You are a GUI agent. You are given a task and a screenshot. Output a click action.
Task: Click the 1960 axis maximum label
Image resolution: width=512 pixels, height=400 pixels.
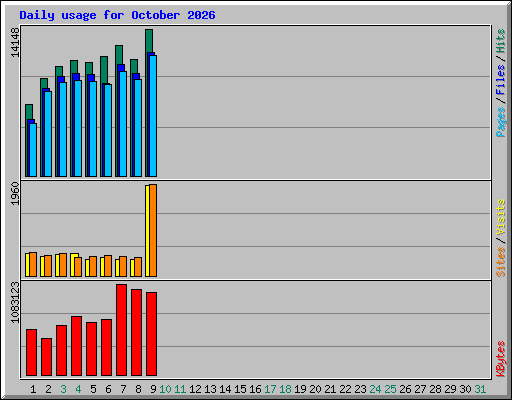(15, 194)
